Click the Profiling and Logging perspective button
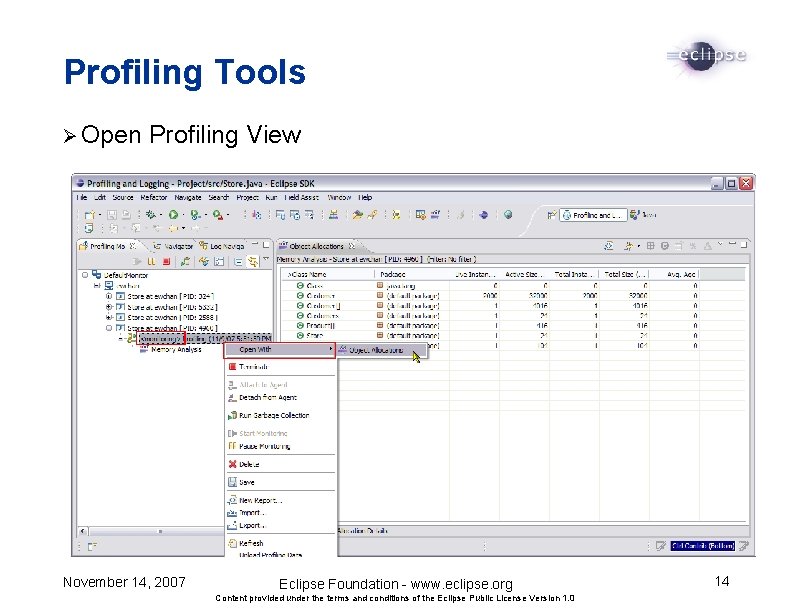Viewport: 792px width, 612px height. [593, 215]
